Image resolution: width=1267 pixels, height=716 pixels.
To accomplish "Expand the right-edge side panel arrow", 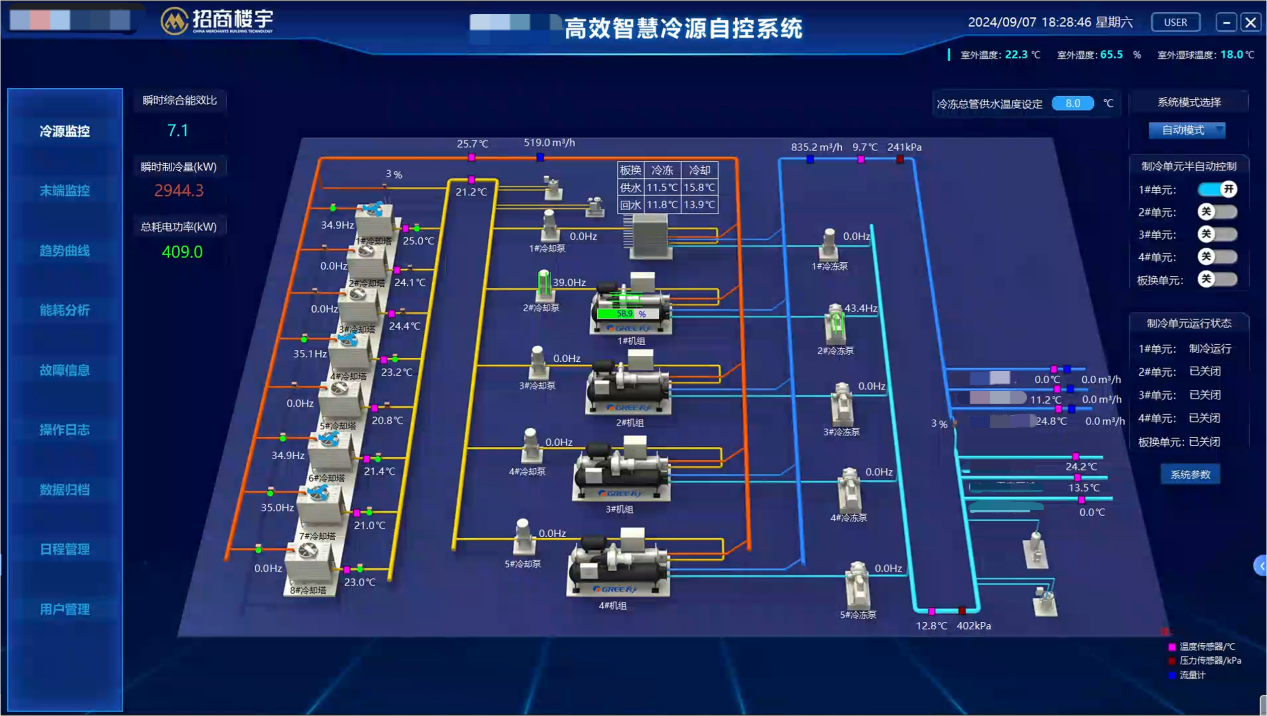I will 1260,566.
